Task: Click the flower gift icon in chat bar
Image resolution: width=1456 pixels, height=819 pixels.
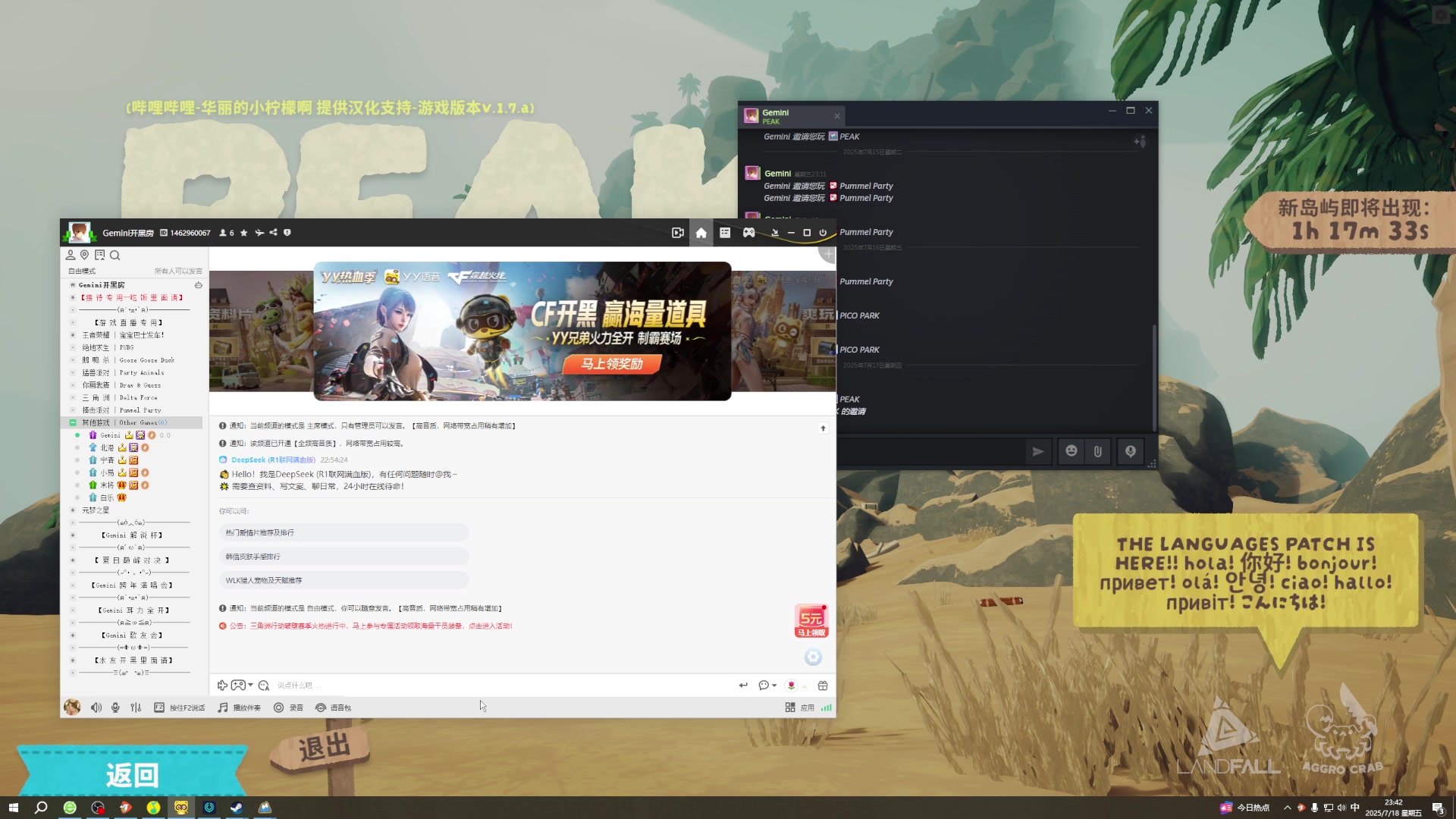Action: coord(791,686)
